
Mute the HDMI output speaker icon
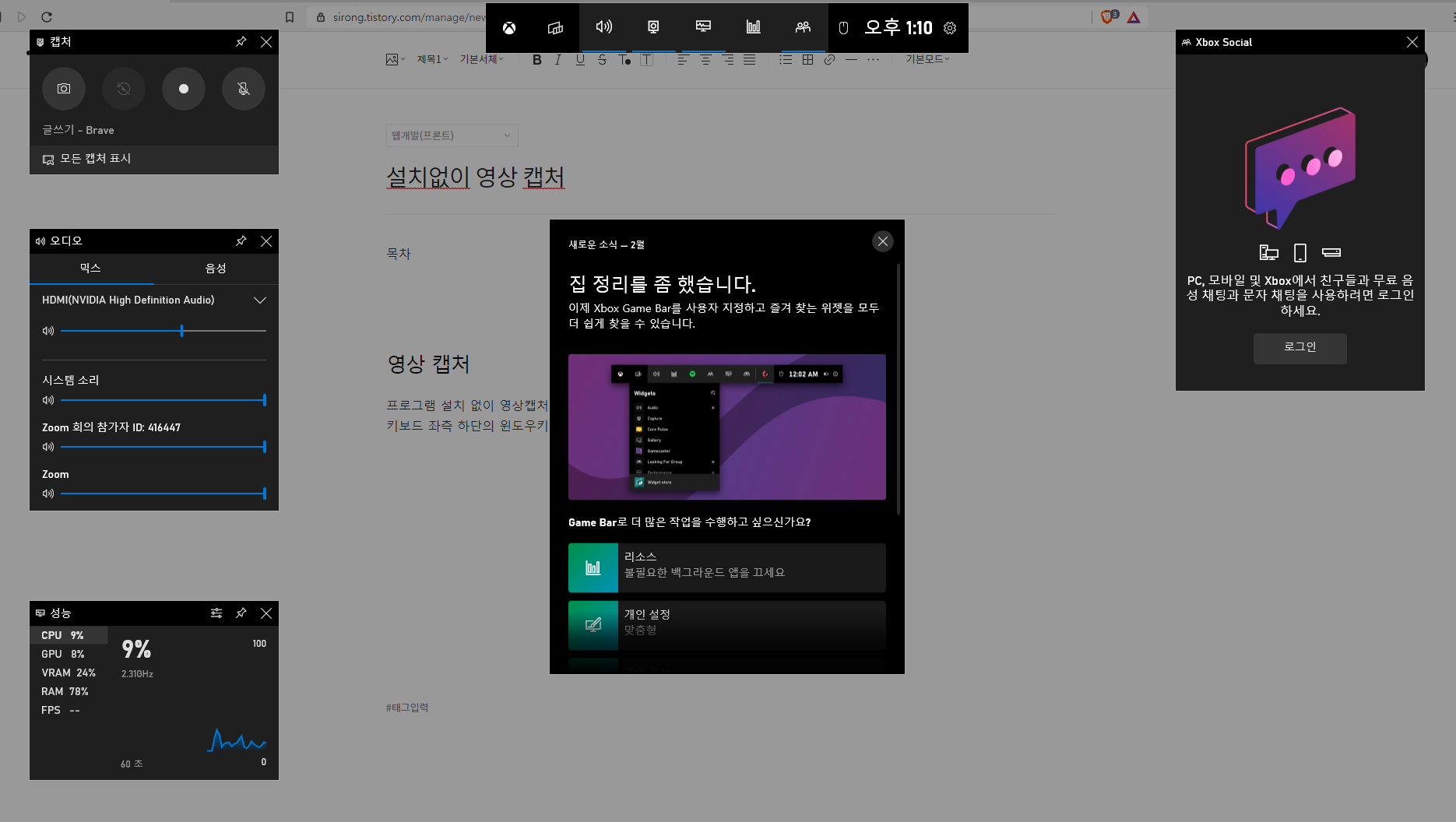point(48,332)
